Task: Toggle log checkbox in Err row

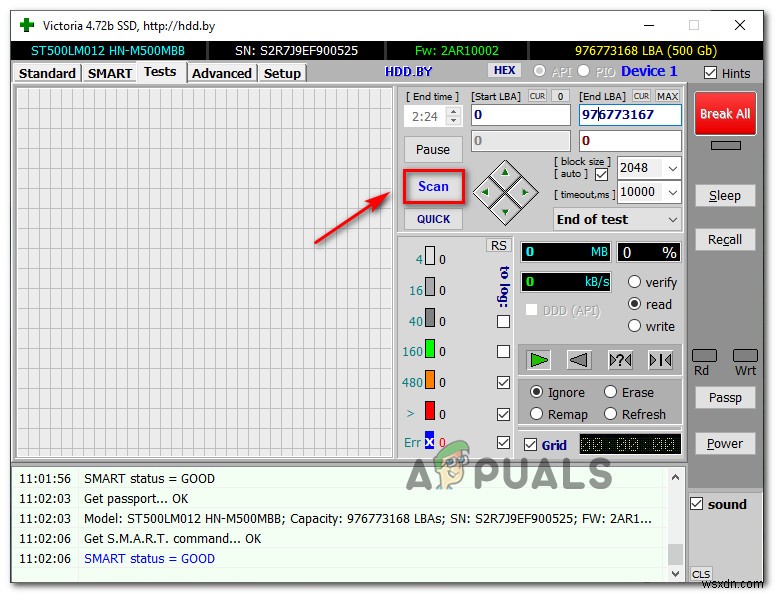Action: click(503, 442)
